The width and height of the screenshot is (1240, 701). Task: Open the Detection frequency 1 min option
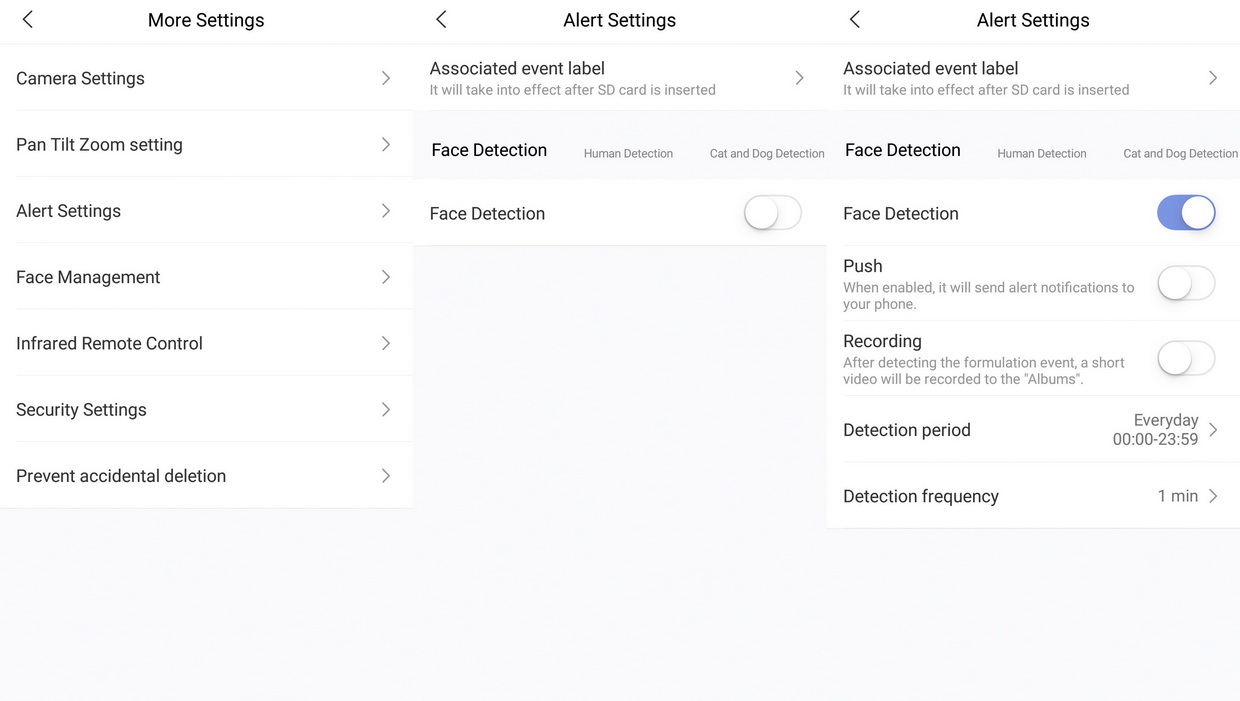(1185, 496)
